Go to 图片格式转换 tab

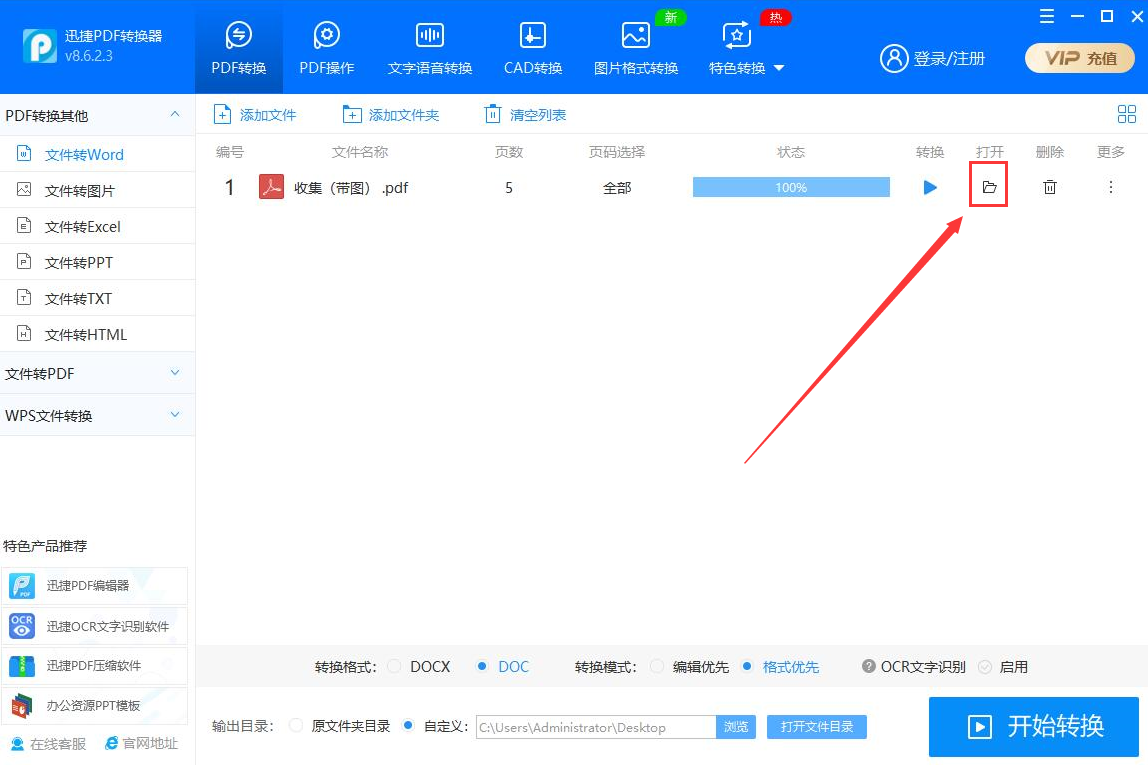636,48
